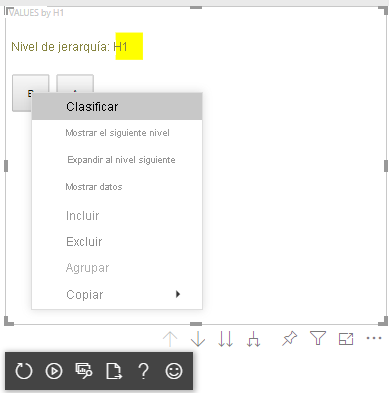Click the export document icon

pos(114,371)
